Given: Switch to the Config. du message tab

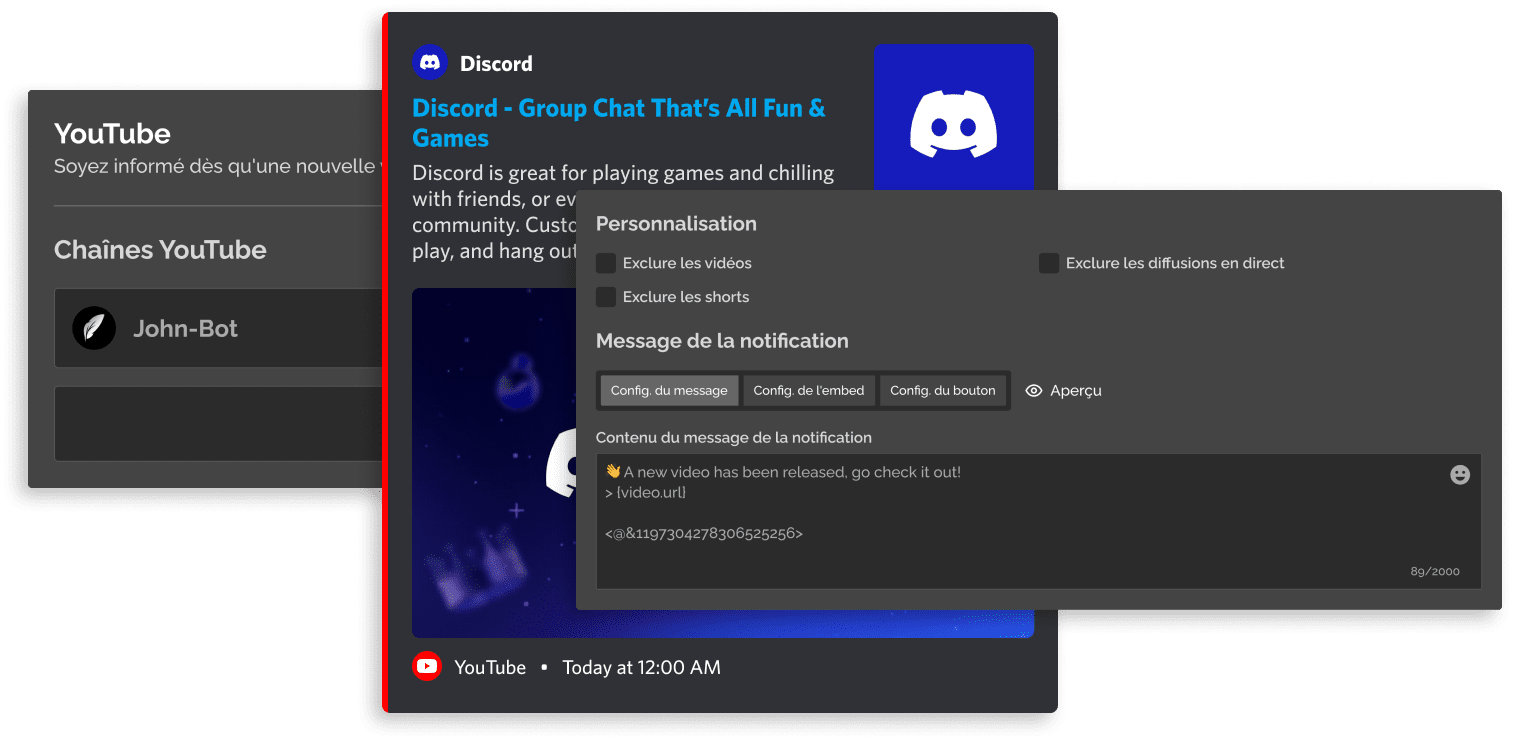Looking at the screenshot, I should (x=669, y=391).
